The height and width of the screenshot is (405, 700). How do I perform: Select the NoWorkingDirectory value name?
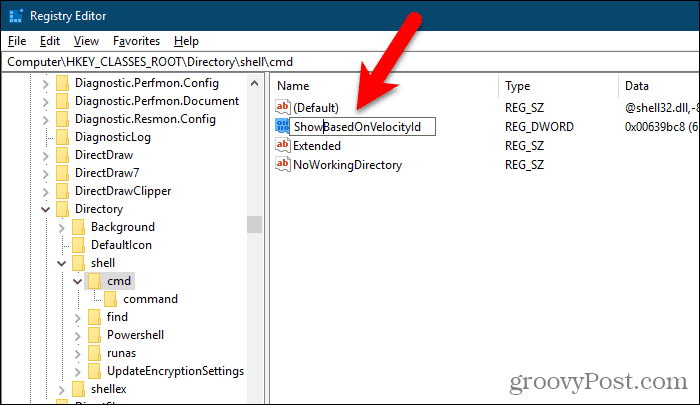coord(347,165)
